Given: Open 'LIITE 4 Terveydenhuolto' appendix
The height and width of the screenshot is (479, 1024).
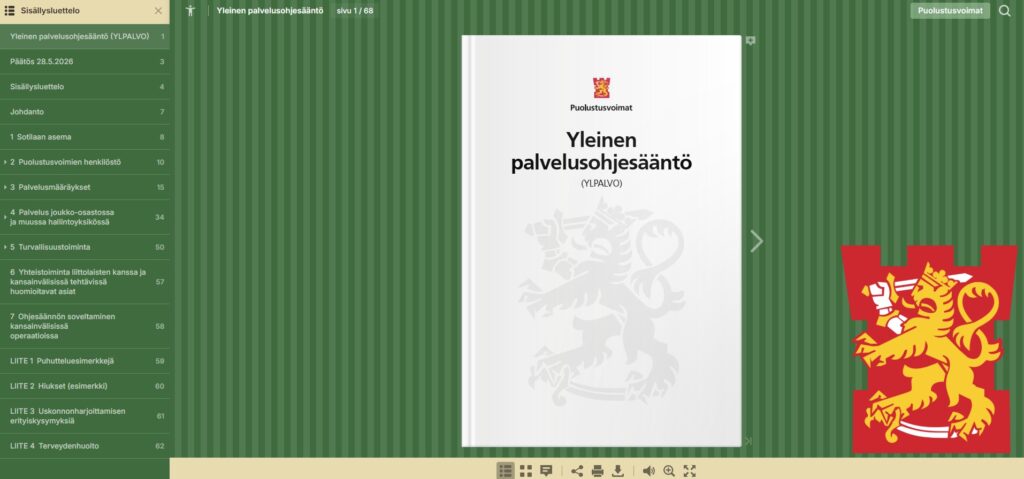Looking at the screenshot, I should 85,446.
